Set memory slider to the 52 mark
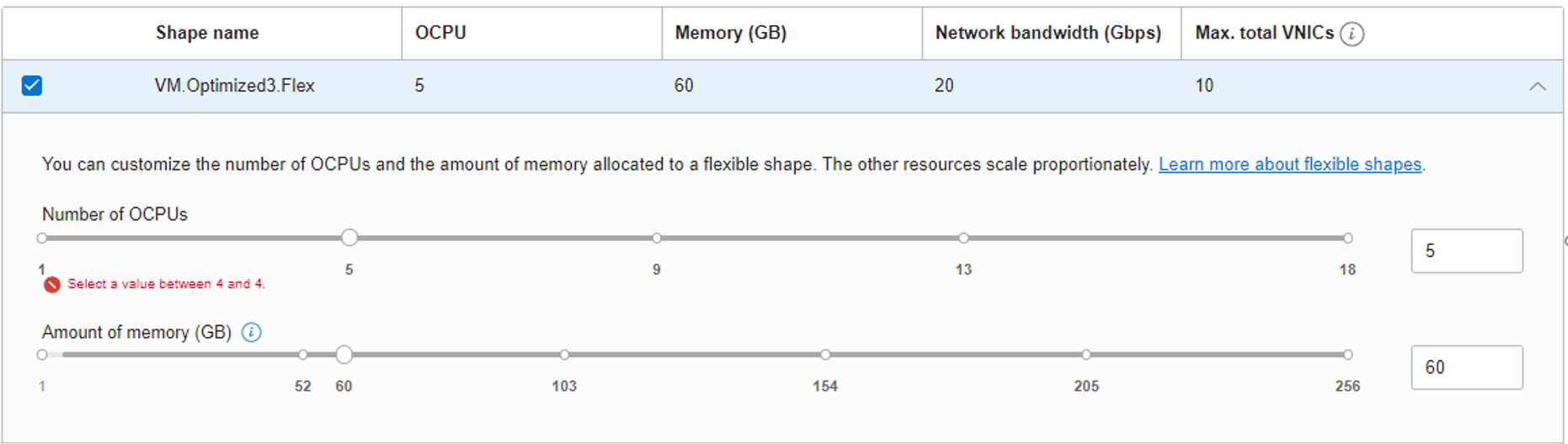 click(x=303, y=355)
